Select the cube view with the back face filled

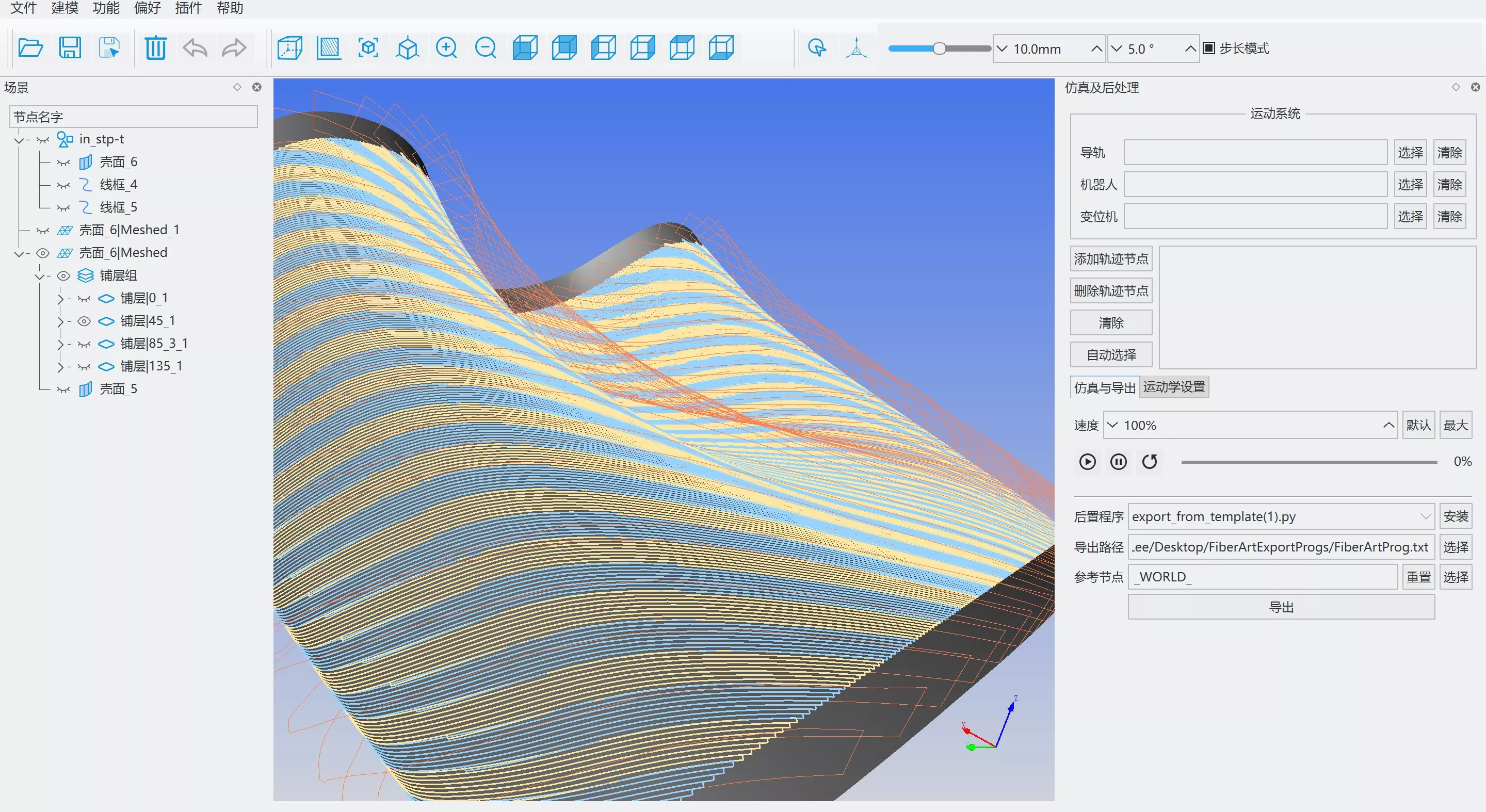point(564,48)
